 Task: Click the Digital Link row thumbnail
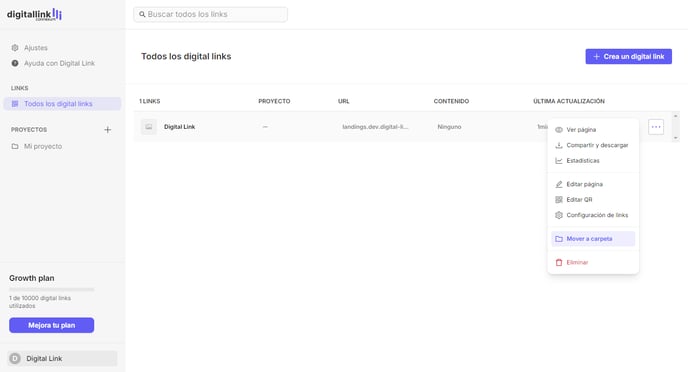pyautogui.click(x=149, y=127)
